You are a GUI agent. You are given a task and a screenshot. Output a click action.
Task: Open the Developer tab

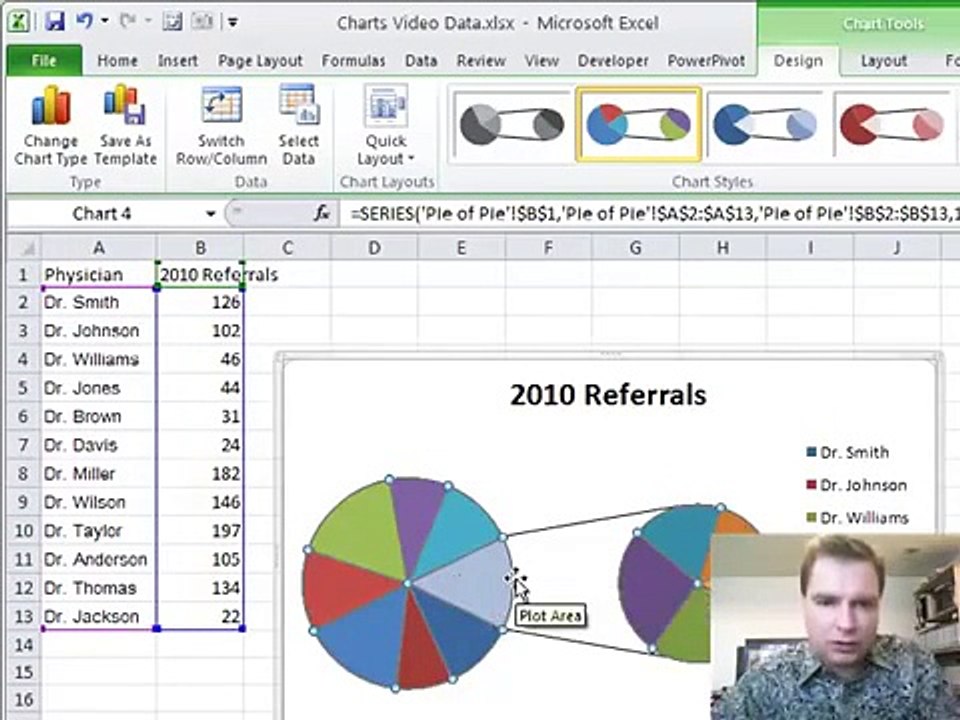pos(613,61)
